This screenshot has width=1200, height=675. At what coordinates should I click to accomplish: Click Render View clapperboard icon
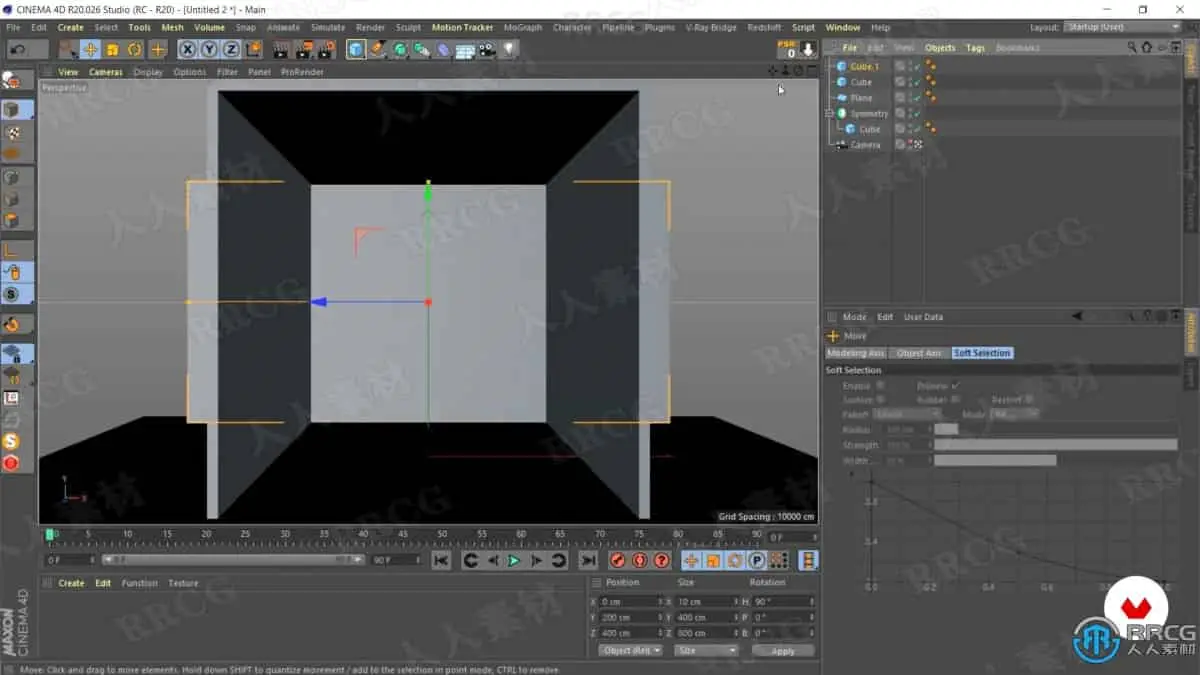pyautogui.click(x=281, y=49)
